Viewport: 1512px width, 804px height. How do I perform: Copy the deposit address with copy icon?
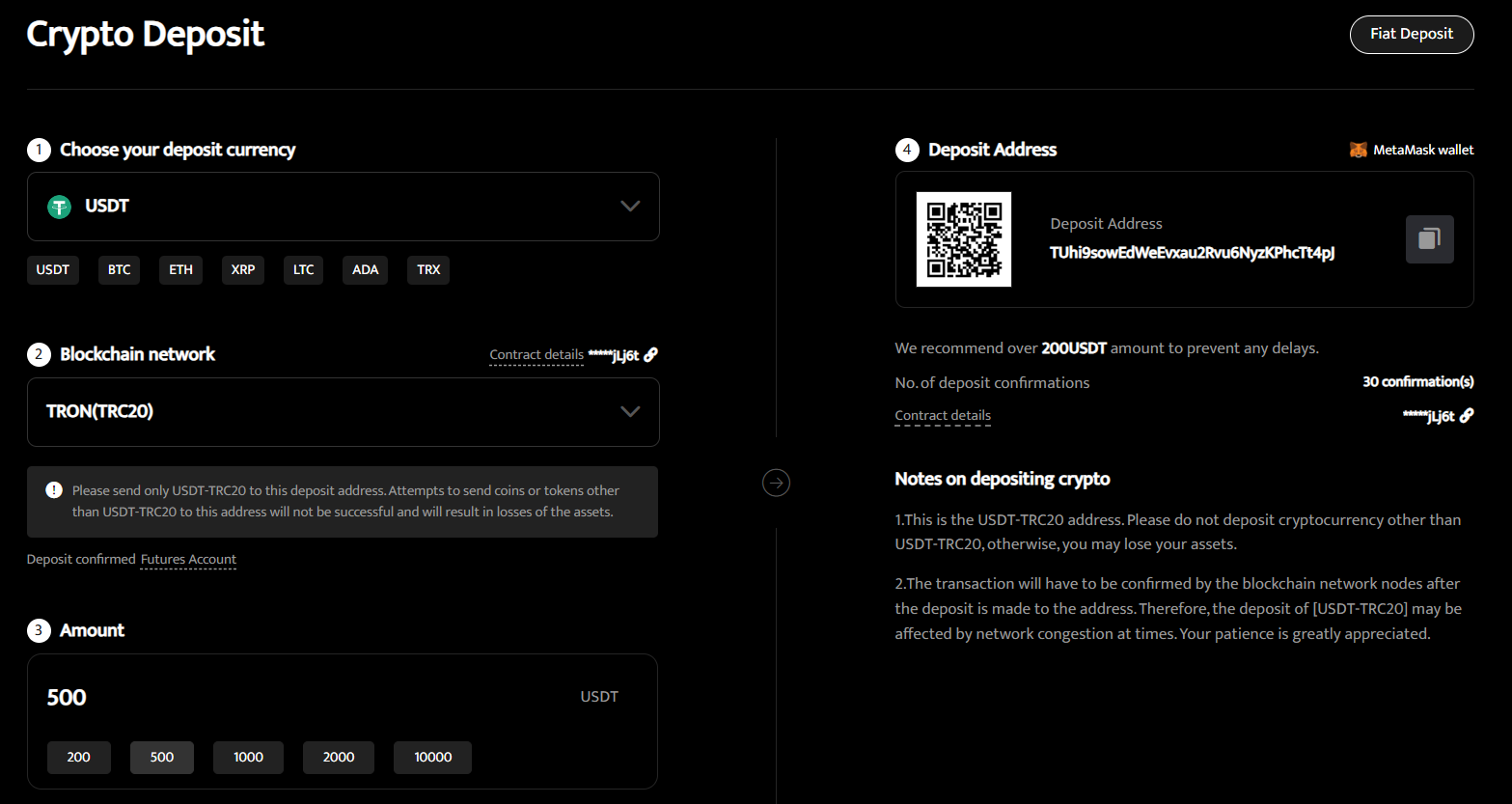[1429, 238]
